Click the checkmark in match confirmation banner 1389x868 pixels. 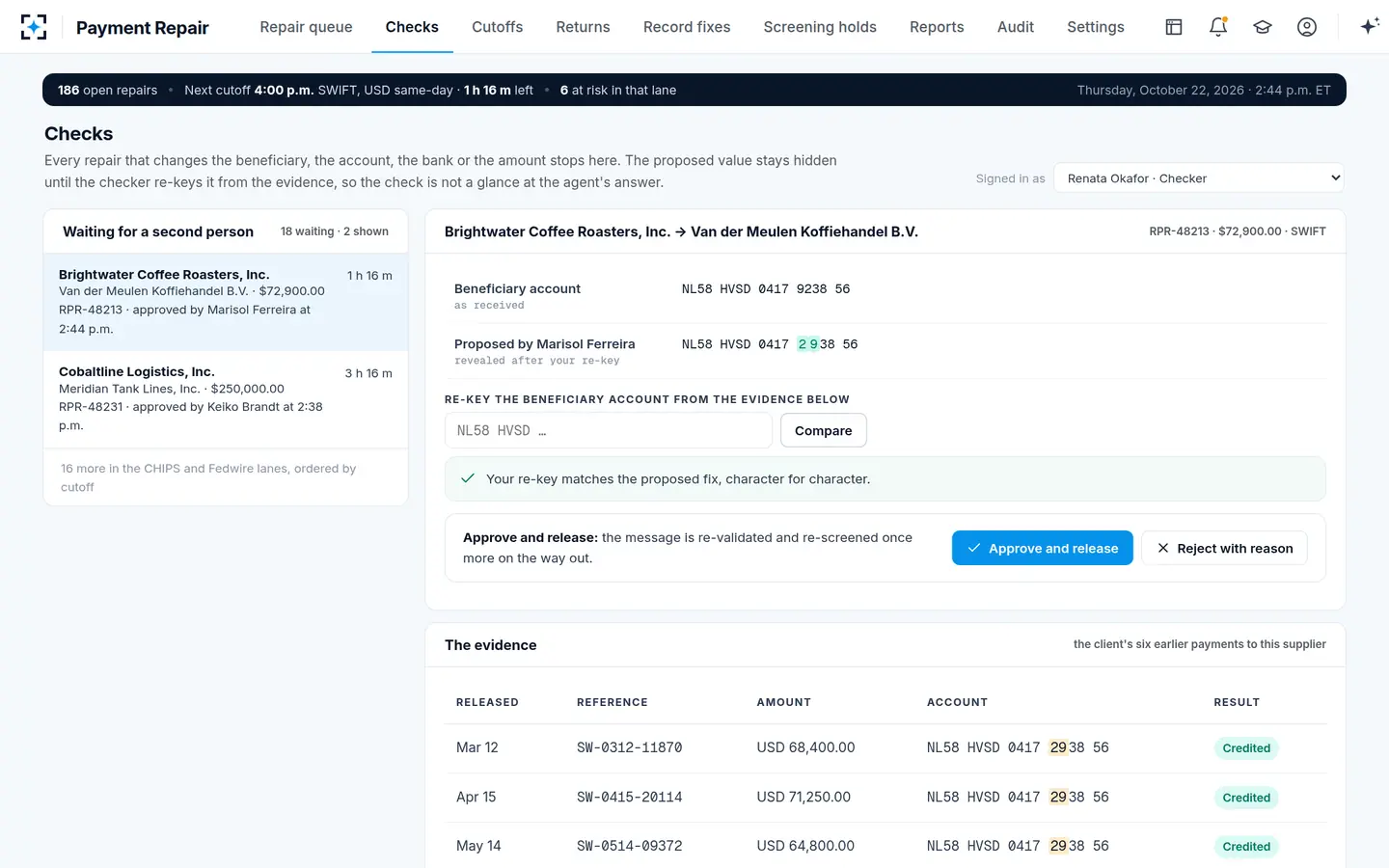(468, 478)
